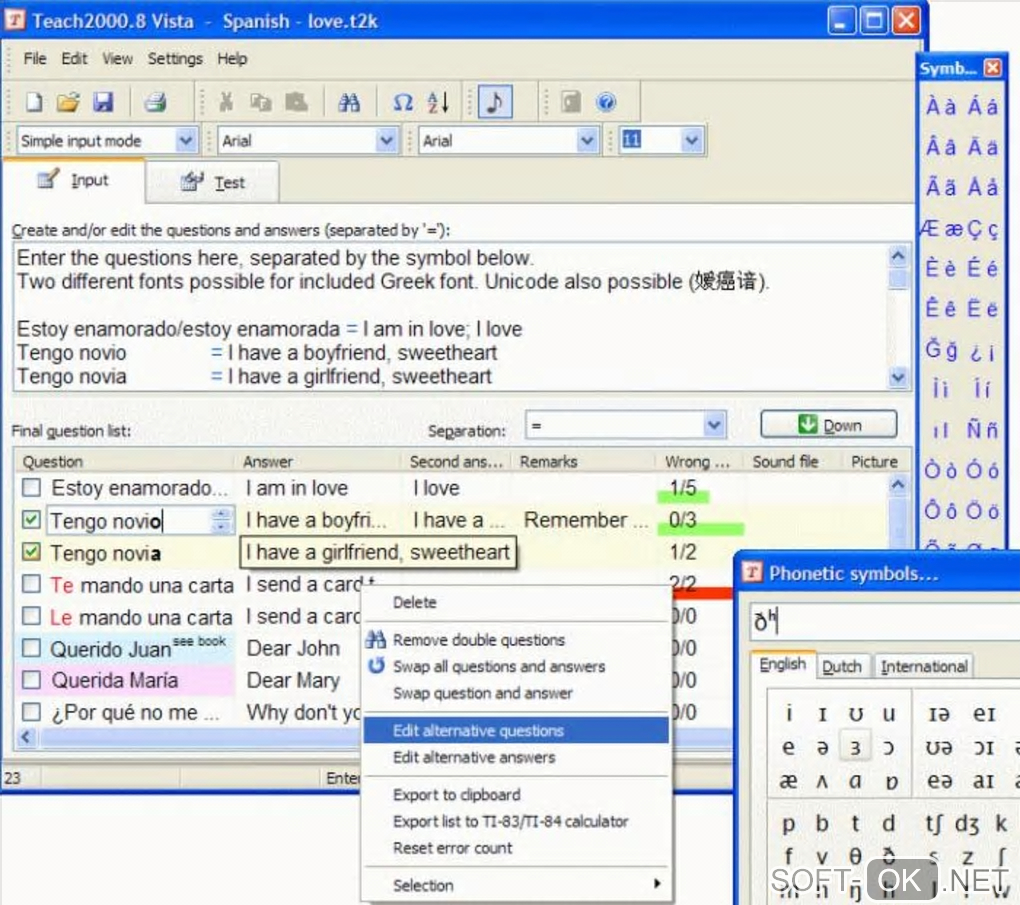This screenshot has height=905, width=1020.
Task: Check the Te mando una carta checkbox
Action: pyautogui.click(x=31, y=584)
